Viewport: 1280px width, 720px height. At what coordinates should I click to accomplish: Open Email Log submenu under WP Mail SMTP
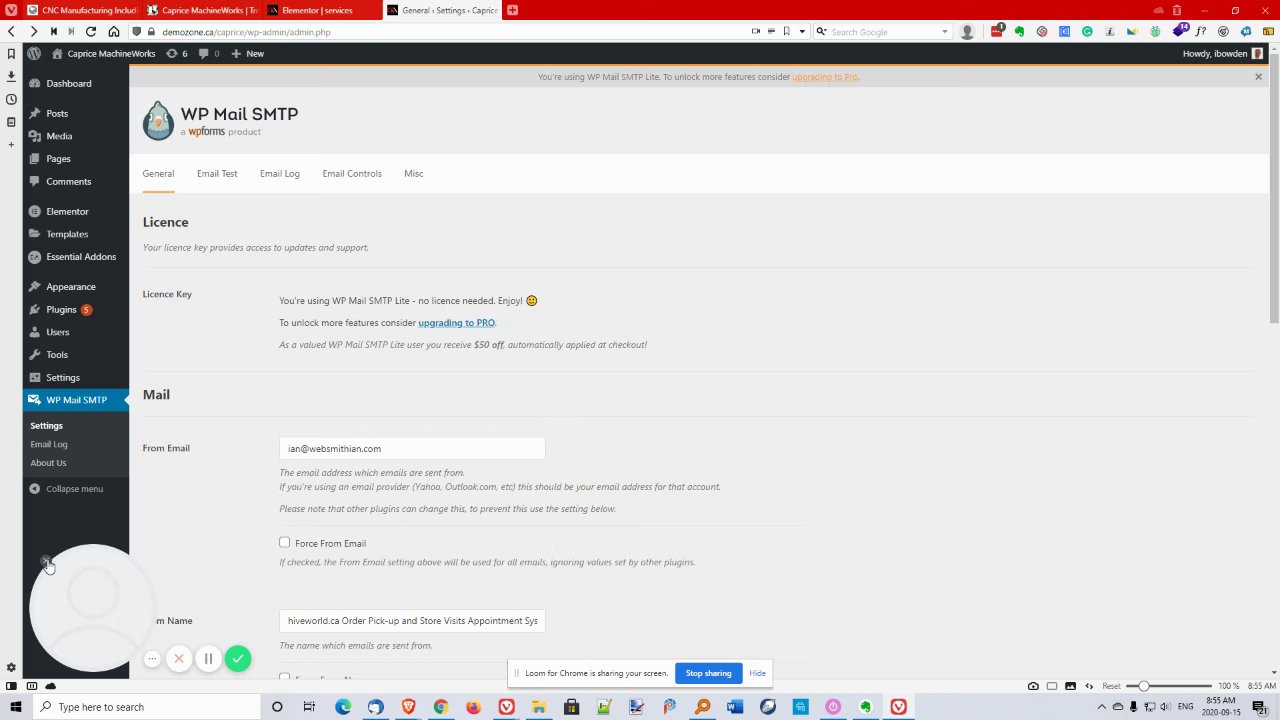(x=49, y=444)
